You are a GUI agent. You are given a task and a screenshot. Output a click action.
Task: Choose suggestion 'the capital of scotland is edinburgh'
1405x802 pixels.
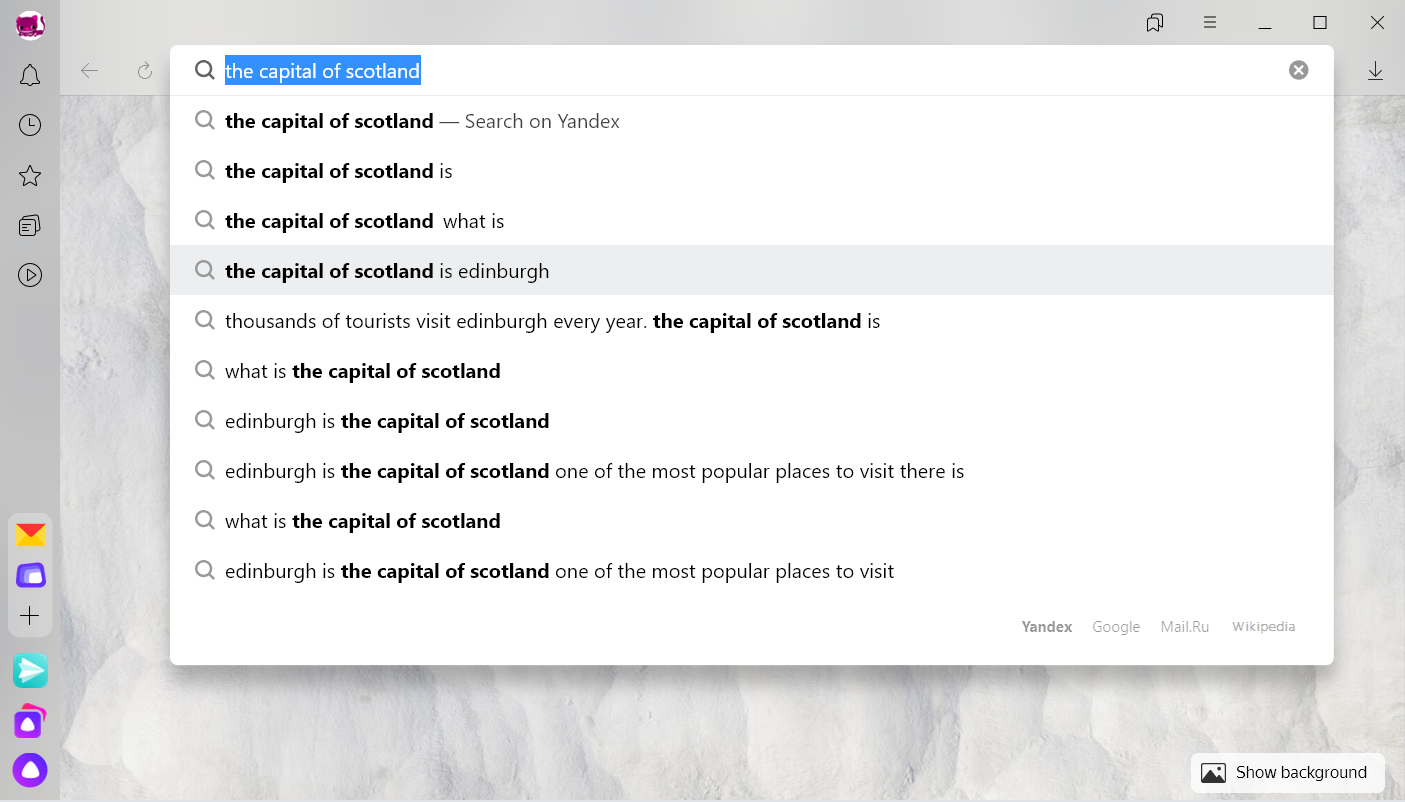[x=752, y=271]
